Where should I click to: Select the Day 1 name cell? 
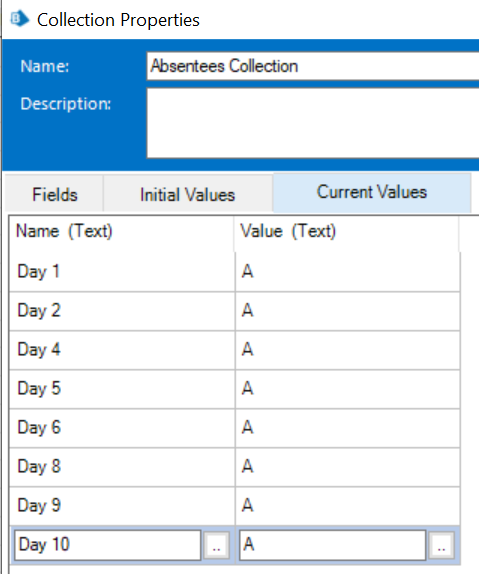click(122, 272)
